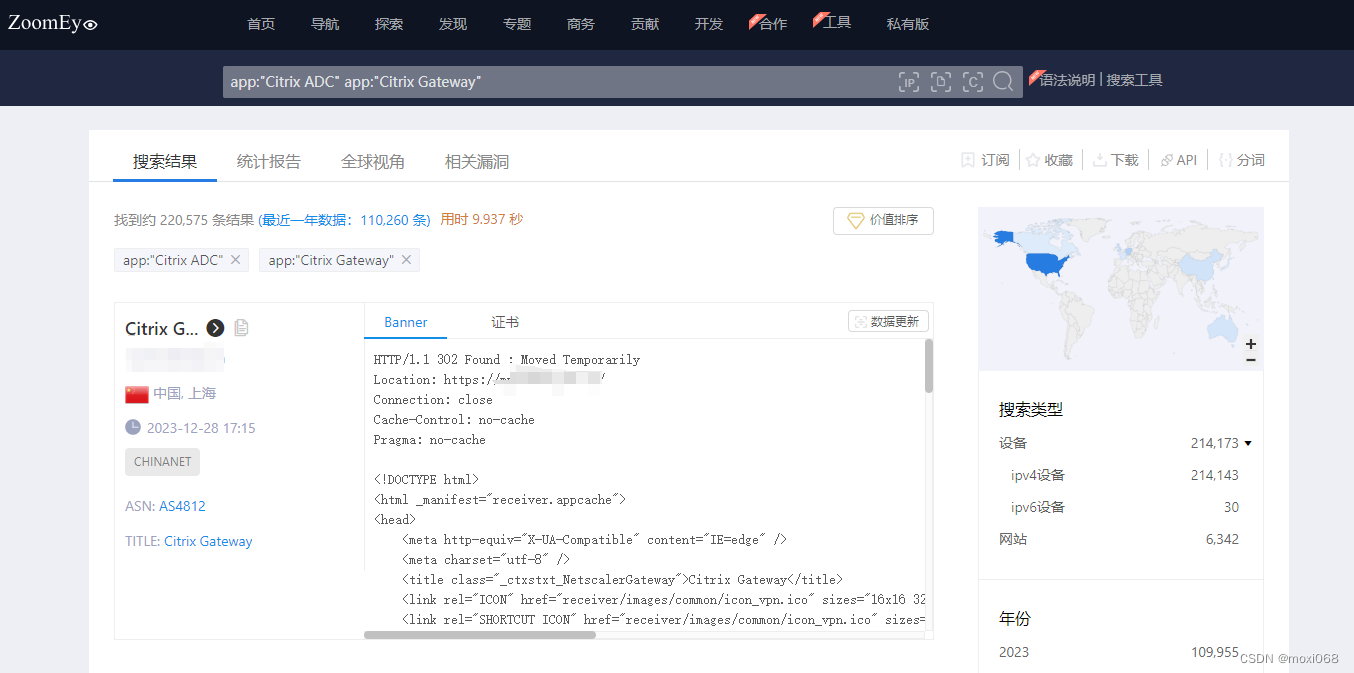Click the China flag icon
Image resolution: width=1354 pixels, height=673 pixels.
click(x=137, y=394)
